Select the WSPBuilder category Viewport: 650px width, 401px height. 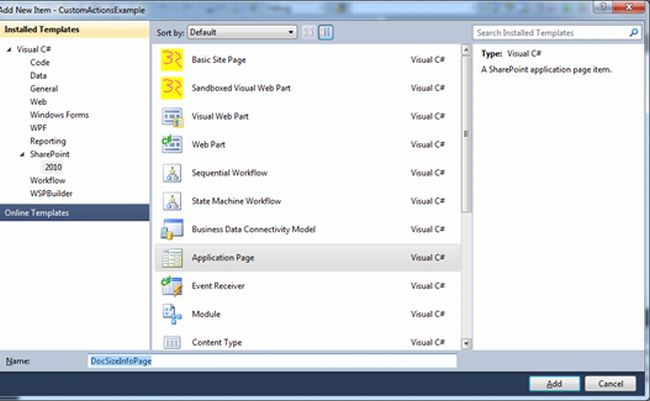point(51,193)
